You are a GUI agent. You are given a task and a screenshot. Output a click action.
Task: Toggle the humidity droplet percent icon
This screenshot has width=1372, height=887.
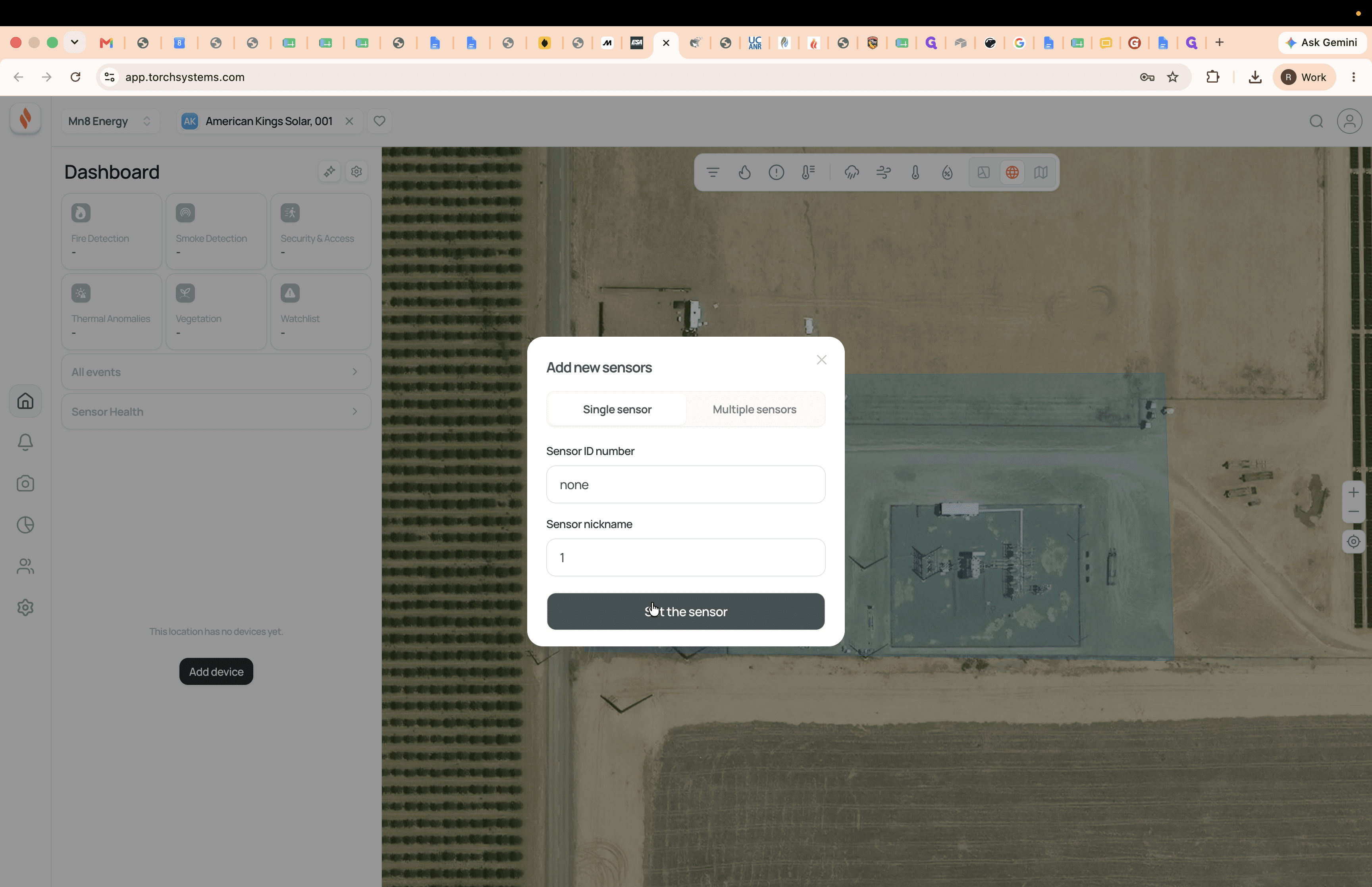[947, 172]
